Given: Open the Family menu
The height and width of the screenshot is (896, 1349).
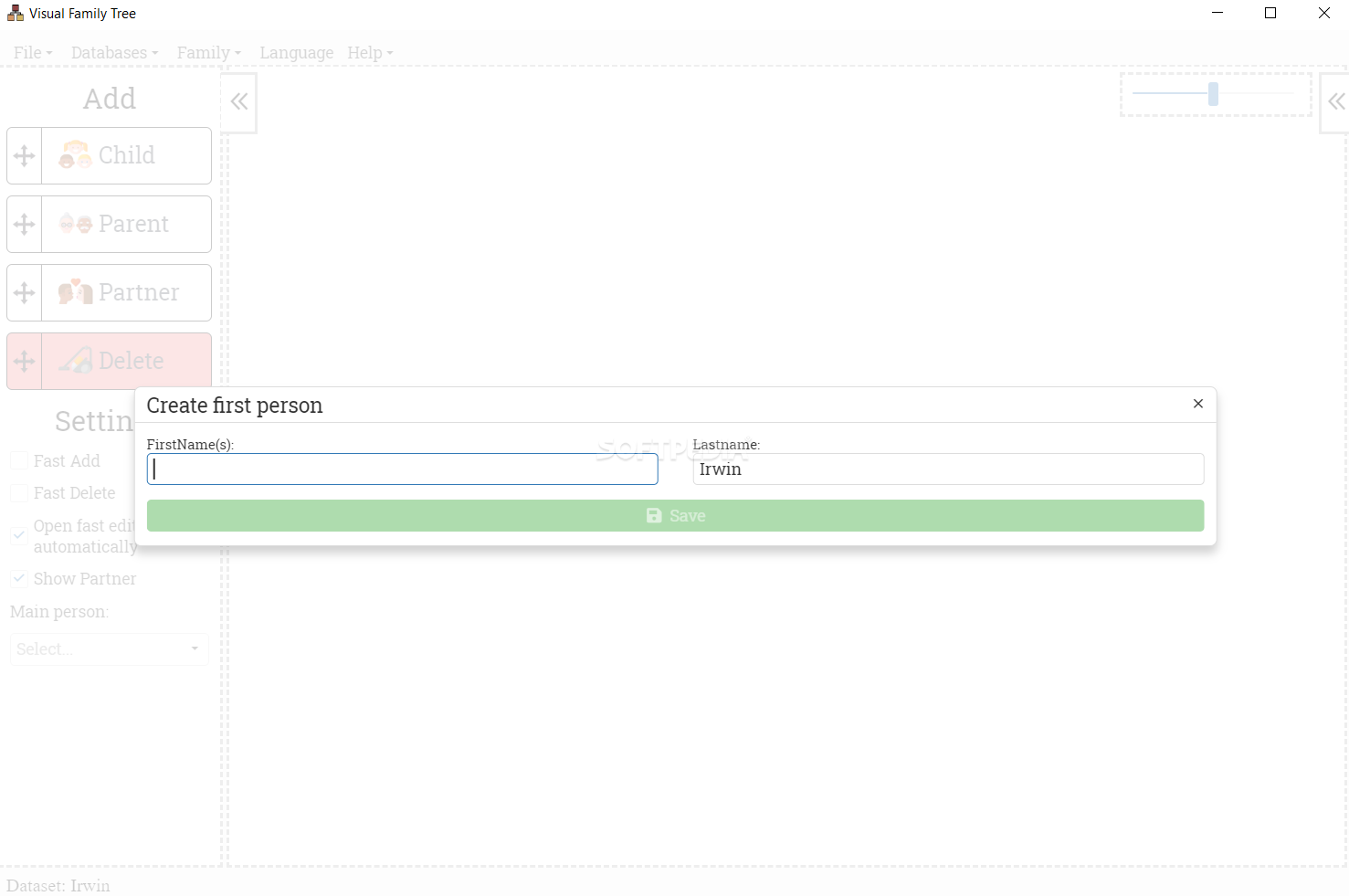Looking at the screenshot, I should coord(209,53).
